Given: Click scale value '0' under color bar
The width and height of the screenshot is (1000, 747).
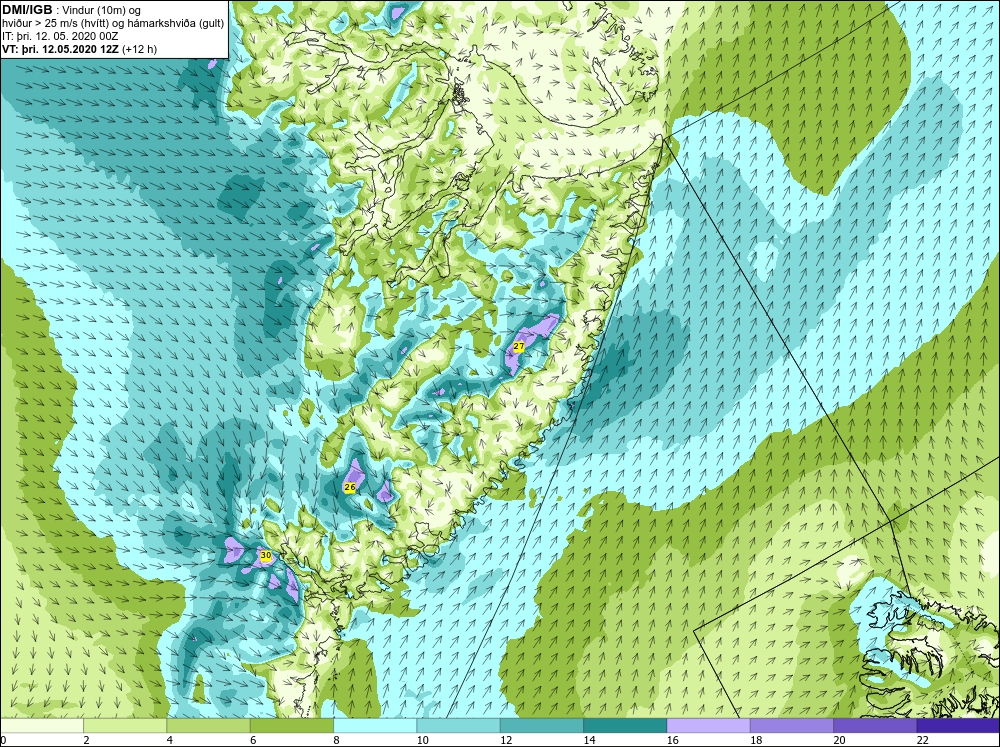Looking at the screenshot, I should tap(3, 740).
